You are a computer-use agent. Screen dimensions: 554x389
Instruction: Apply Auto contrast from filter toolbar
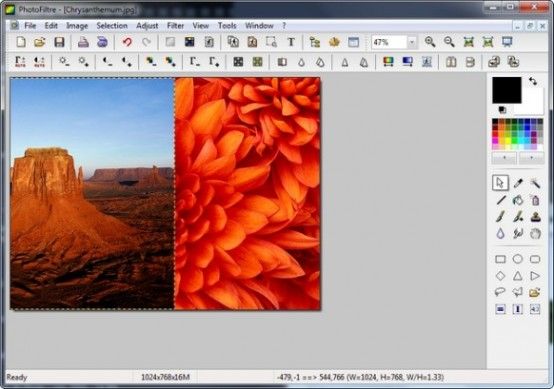(39, 62)
